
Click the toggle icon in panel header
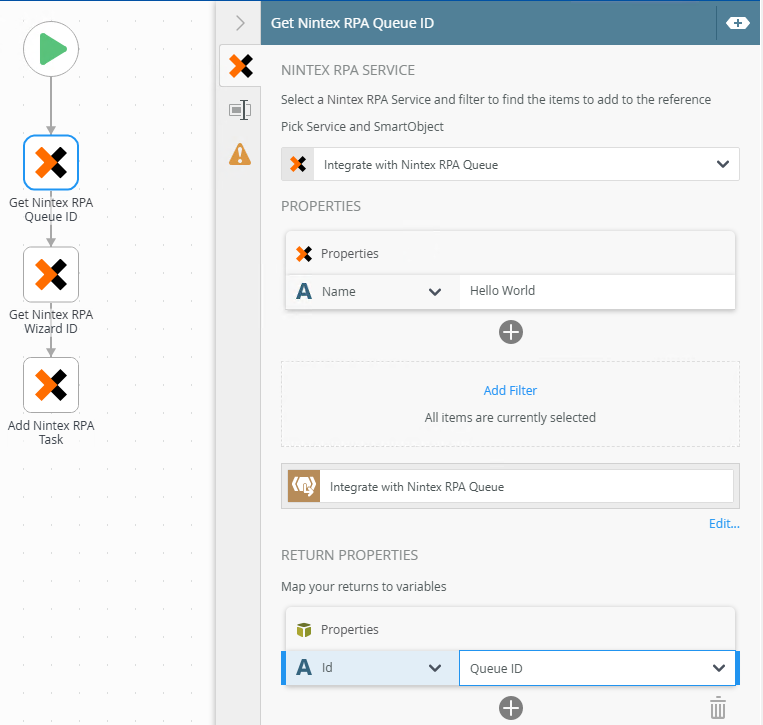(737, 23)
